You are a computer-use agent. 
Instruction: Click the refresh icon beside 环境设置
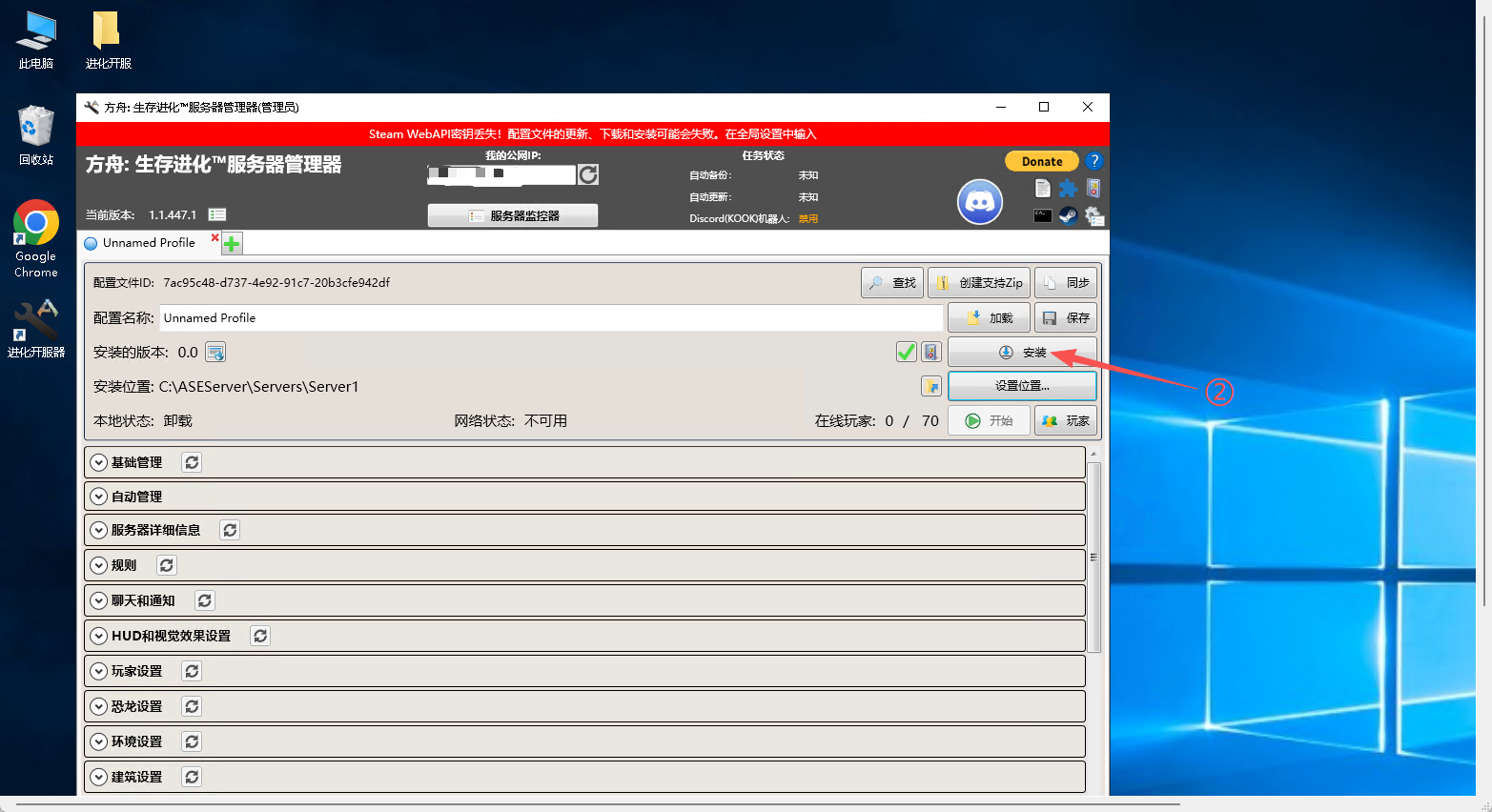pyautogui.click(x=192, y=741)
